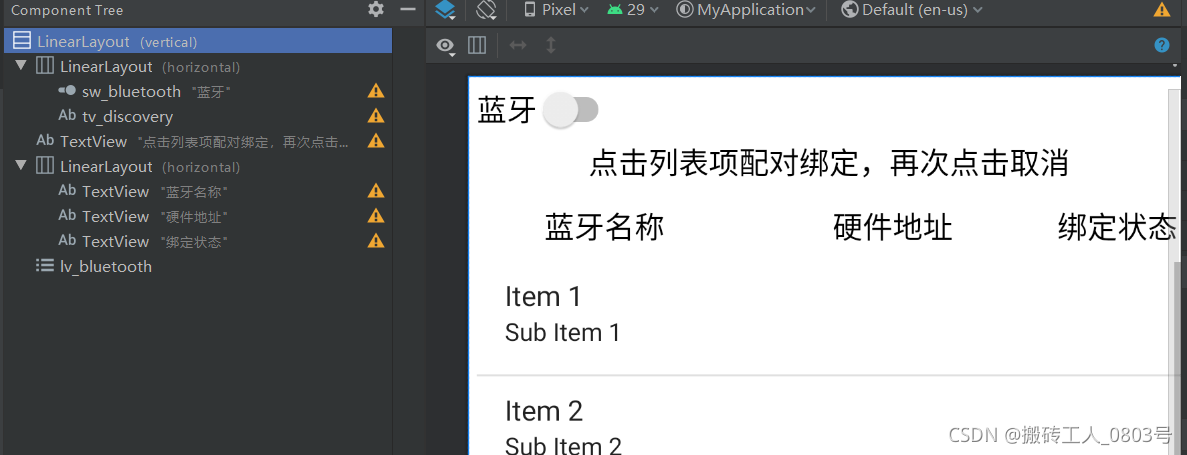
Task: Click Sub Item 1 text in the preview
Action: pos(562,332)
